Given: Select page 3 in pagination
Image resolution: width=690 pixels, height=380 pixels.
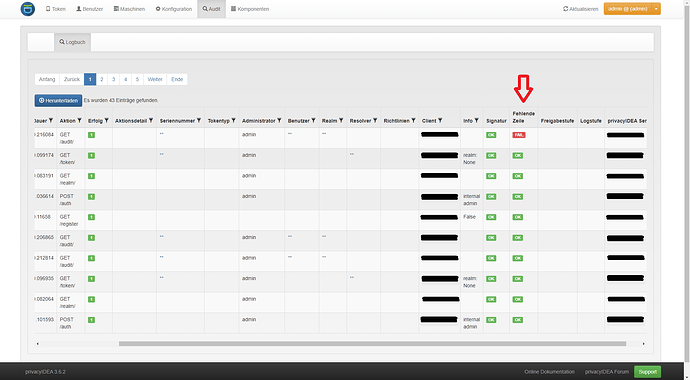Looking at the screenshot, I should (114, 80).
